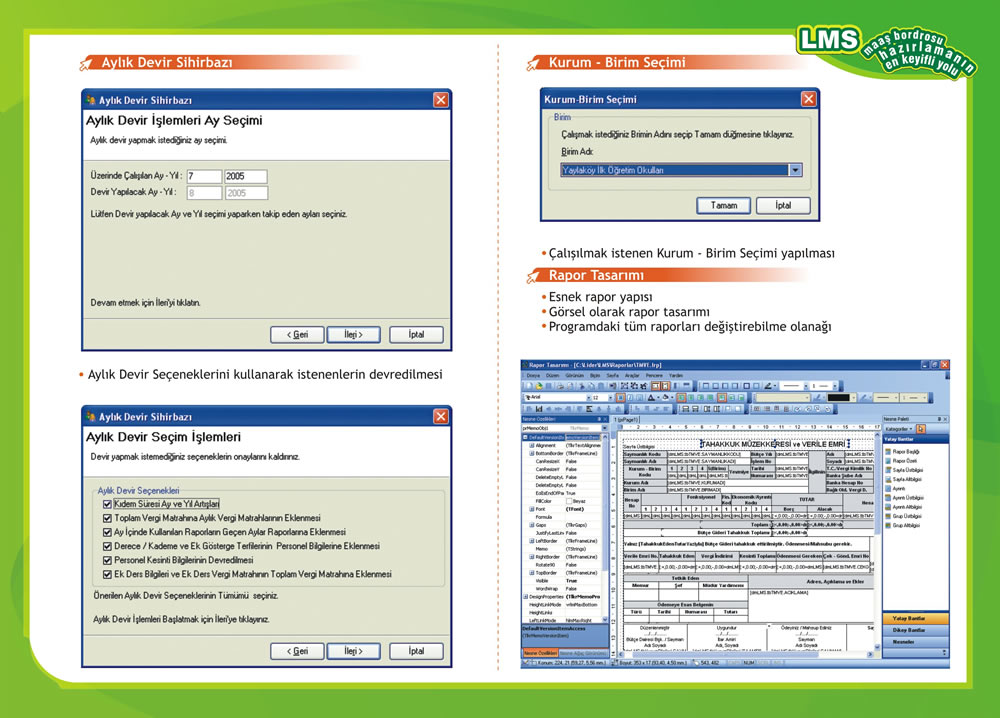The image size is (1000, 718).
Task: Close the Nesne Paleti panel
Action: [x=945, y=419]
